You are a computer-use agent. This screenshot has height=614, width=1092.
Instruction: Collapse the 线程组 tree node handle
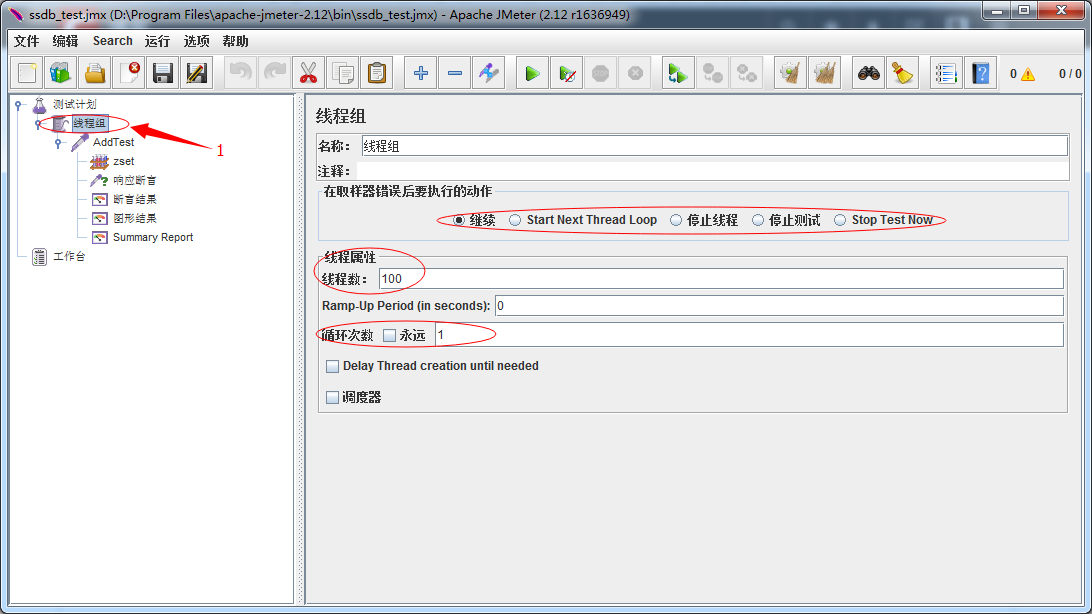pyautogui.click(x=38, y=124)
